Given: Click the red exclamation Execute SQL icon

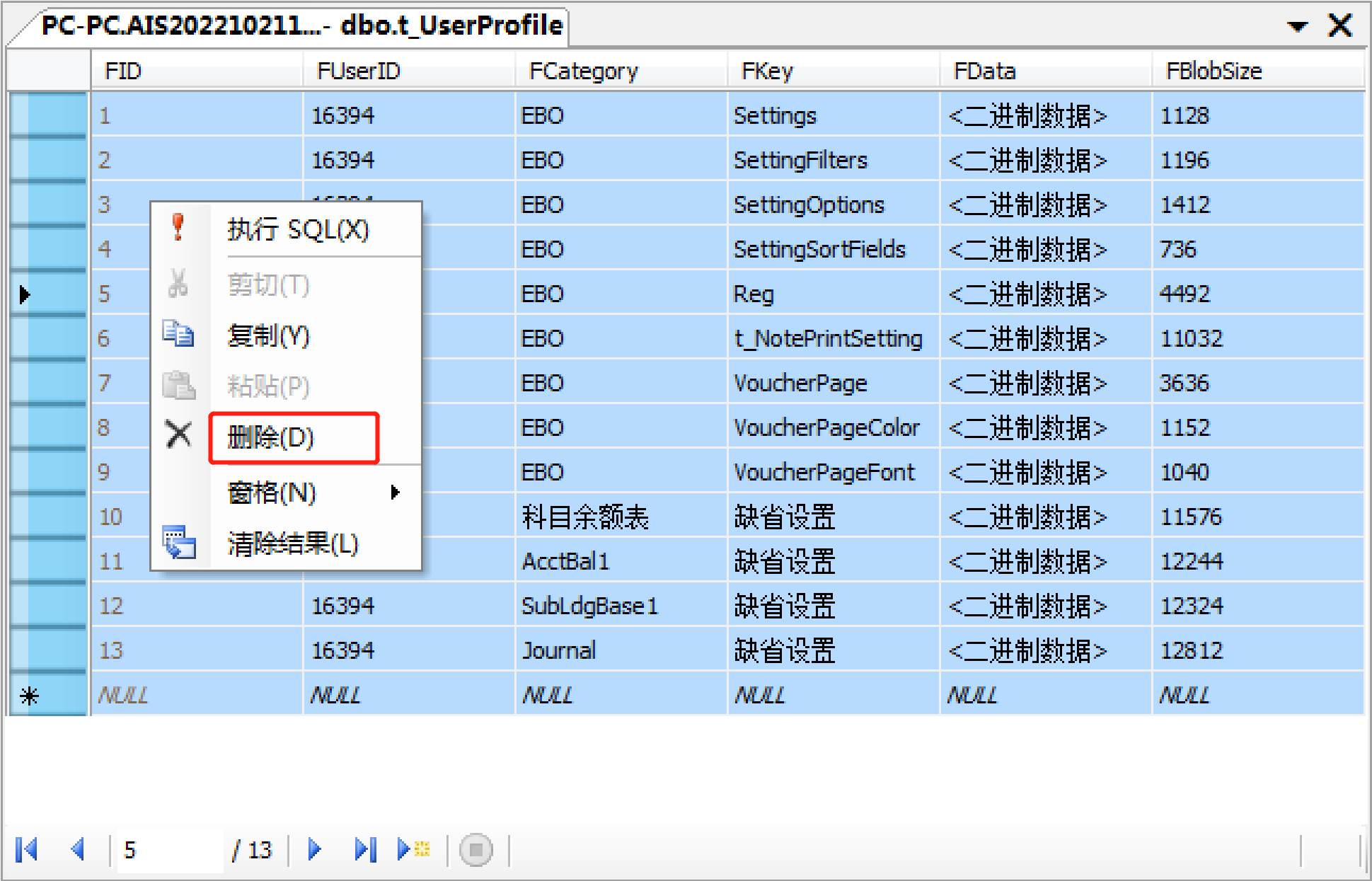Looking at the screenshot, I should 178,229.
